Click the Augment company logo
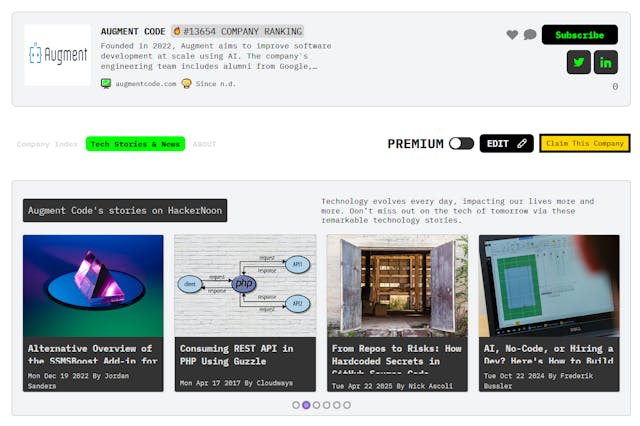640x426 pixels. 58,55
